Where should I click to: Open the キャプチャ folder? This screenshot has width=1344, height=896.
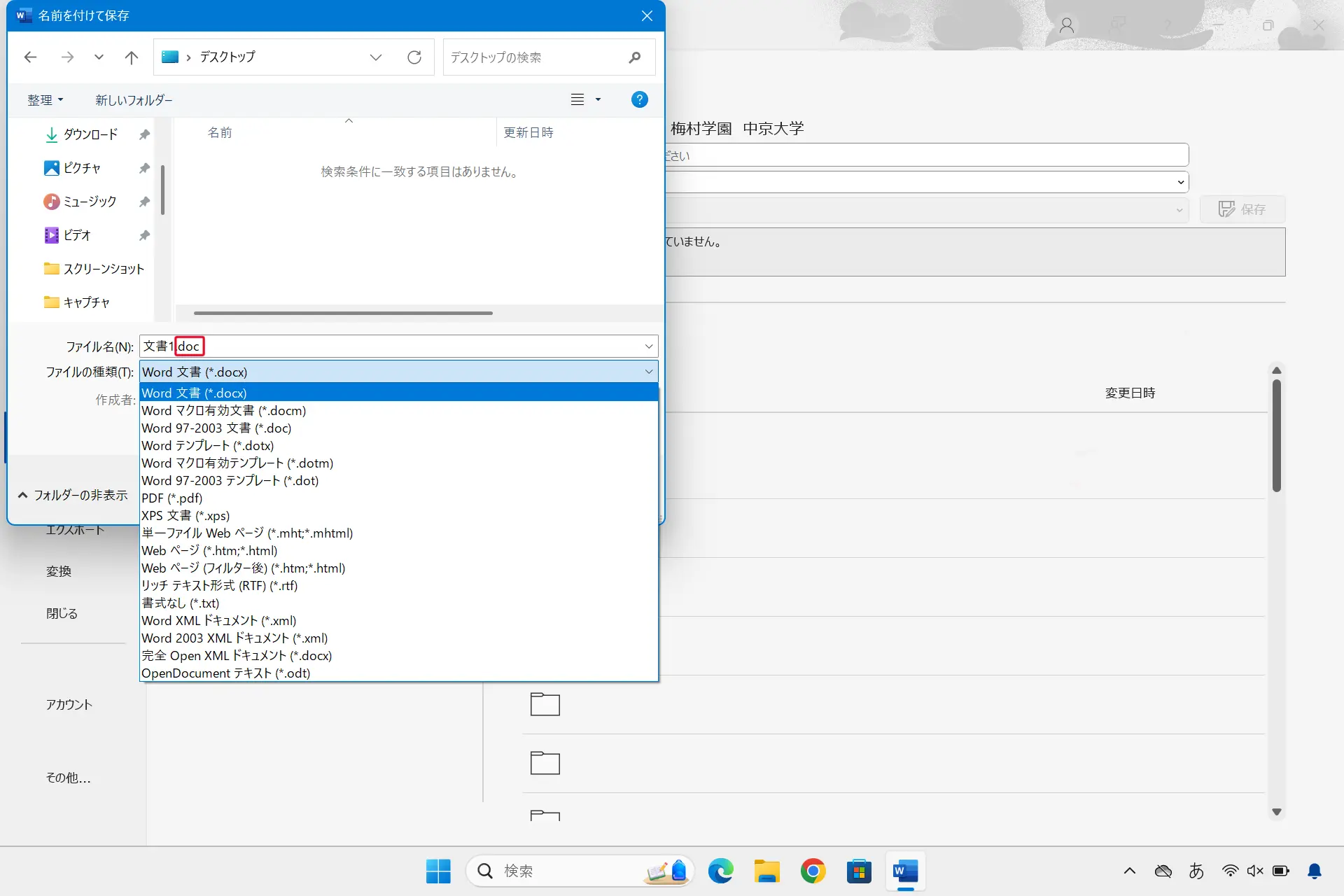coord(77,302)
